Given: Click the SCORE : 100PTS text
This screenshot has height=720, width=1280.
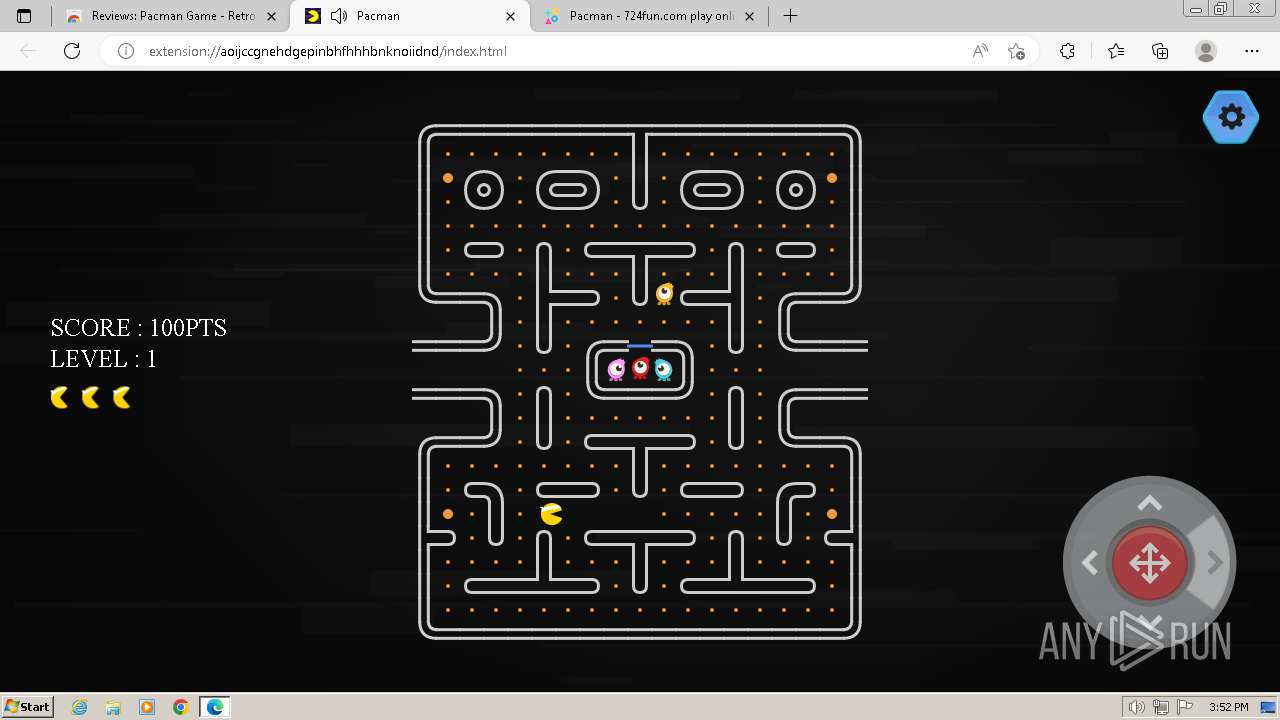Looking at the screenshot, I should pyautogui.click(x=139, y=328).
